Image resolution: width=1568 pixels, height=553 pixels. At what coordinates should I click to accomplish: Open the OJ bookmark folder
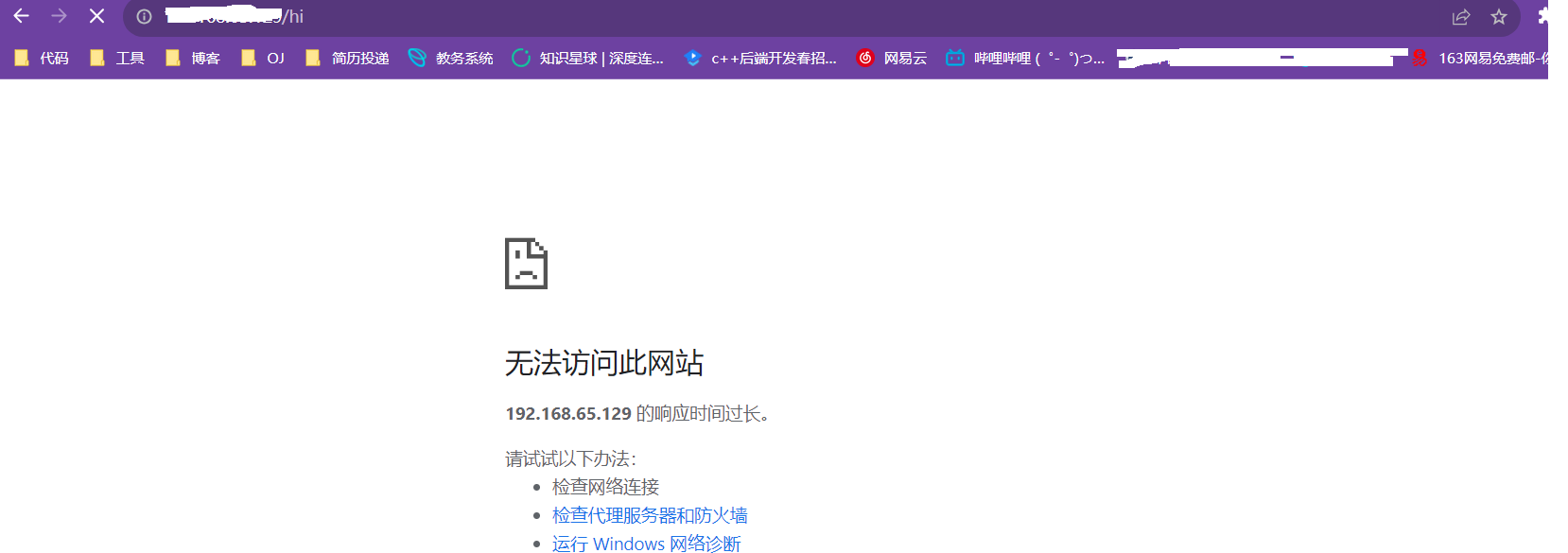coord(262,59)
